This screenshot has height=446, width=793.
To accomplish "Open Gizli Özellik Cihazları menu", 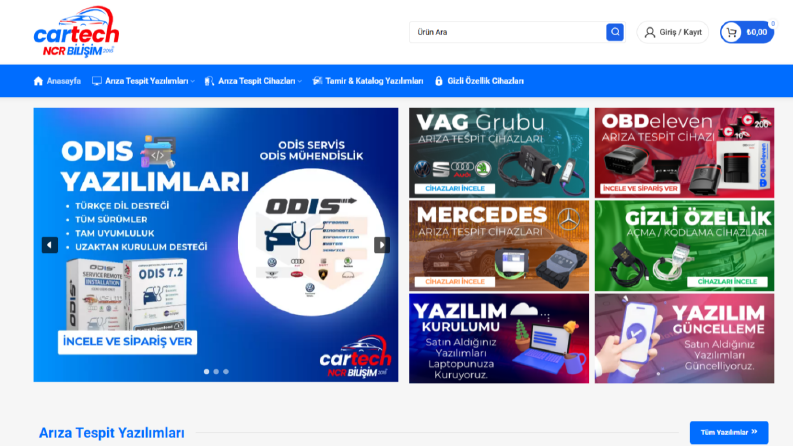I will point(479,81).
